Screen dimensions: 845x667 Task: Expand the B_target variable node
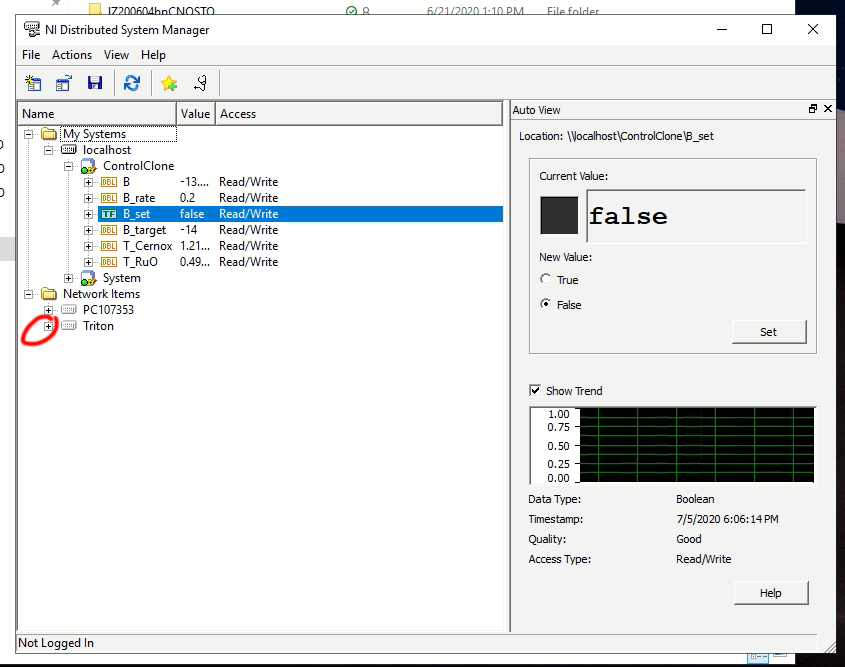coord(88,231)
